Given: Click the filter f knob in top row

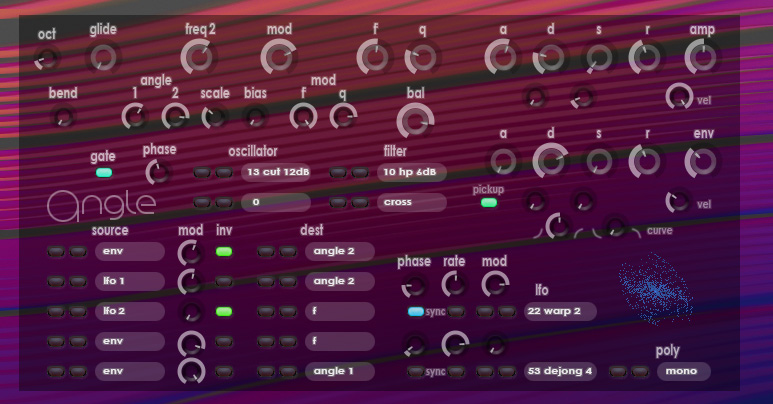Looking at the screenshot, I should pos(375,57).
